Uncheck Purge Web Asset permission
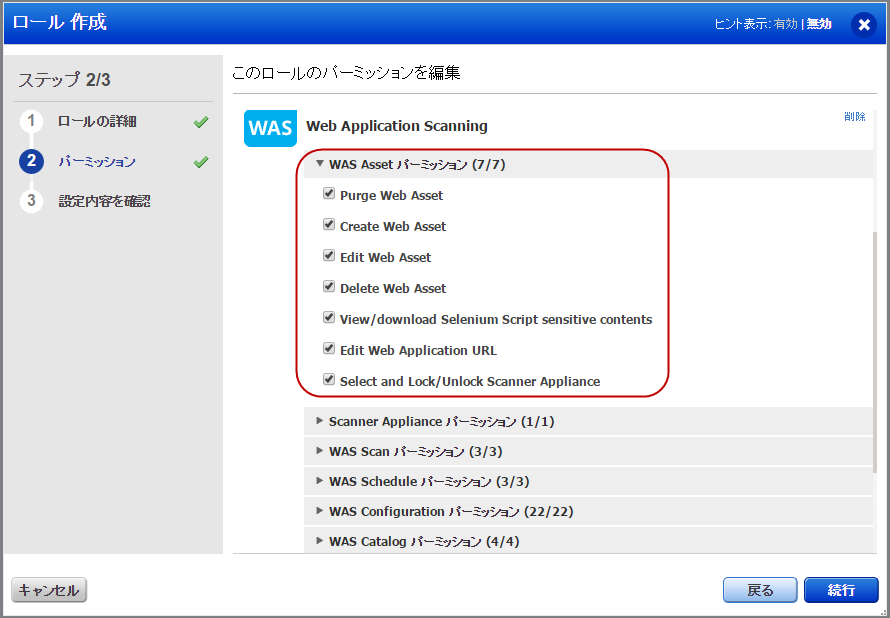Screen dimensions: 890x618 click(329, 194)
